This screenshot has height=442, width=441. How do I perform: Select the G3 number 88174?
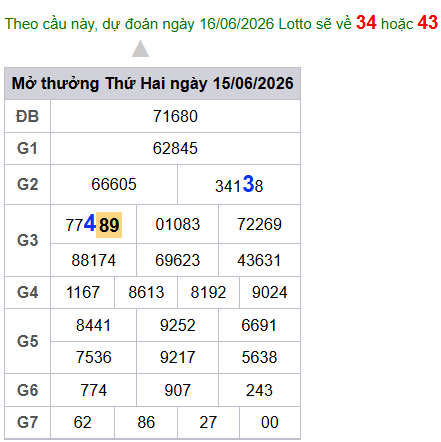[x=94, y=260]
